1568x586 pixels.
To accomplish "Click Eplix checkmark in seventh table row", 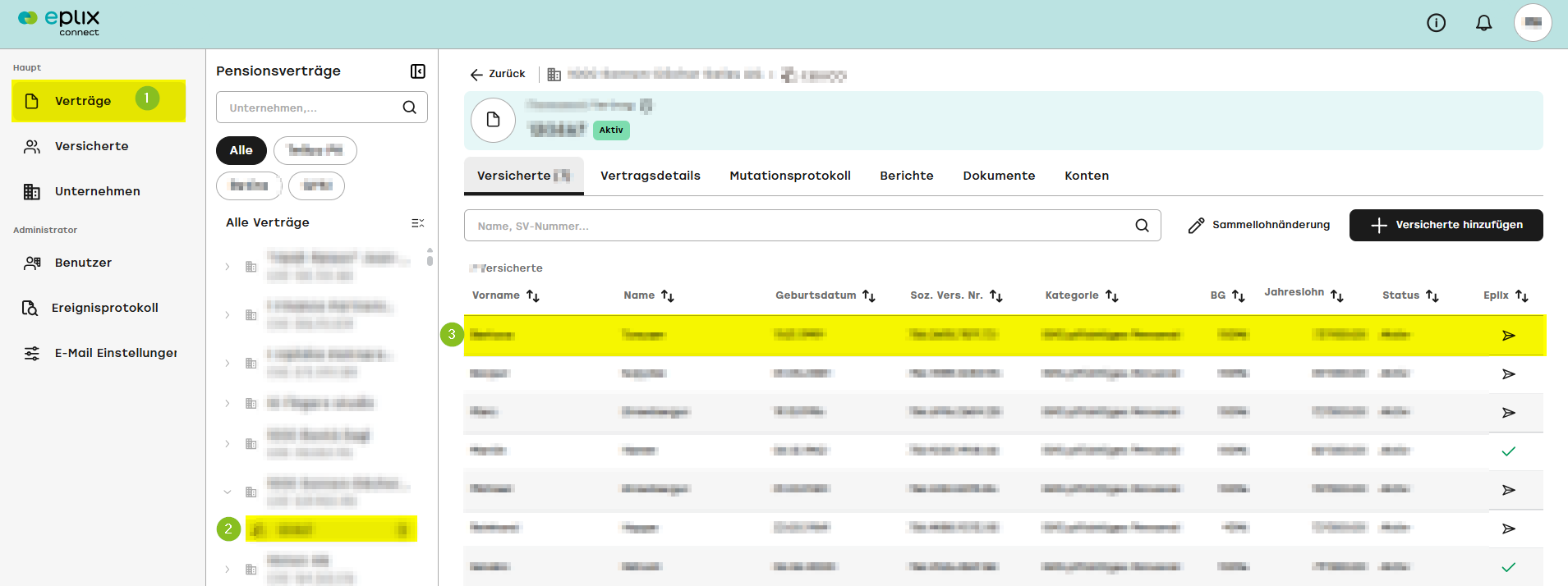I will (1509, 567).
